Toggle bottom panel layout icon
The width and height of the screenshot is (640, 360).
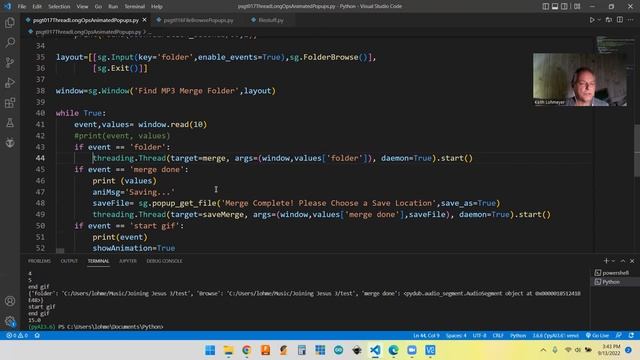click(x=555, y=6)
